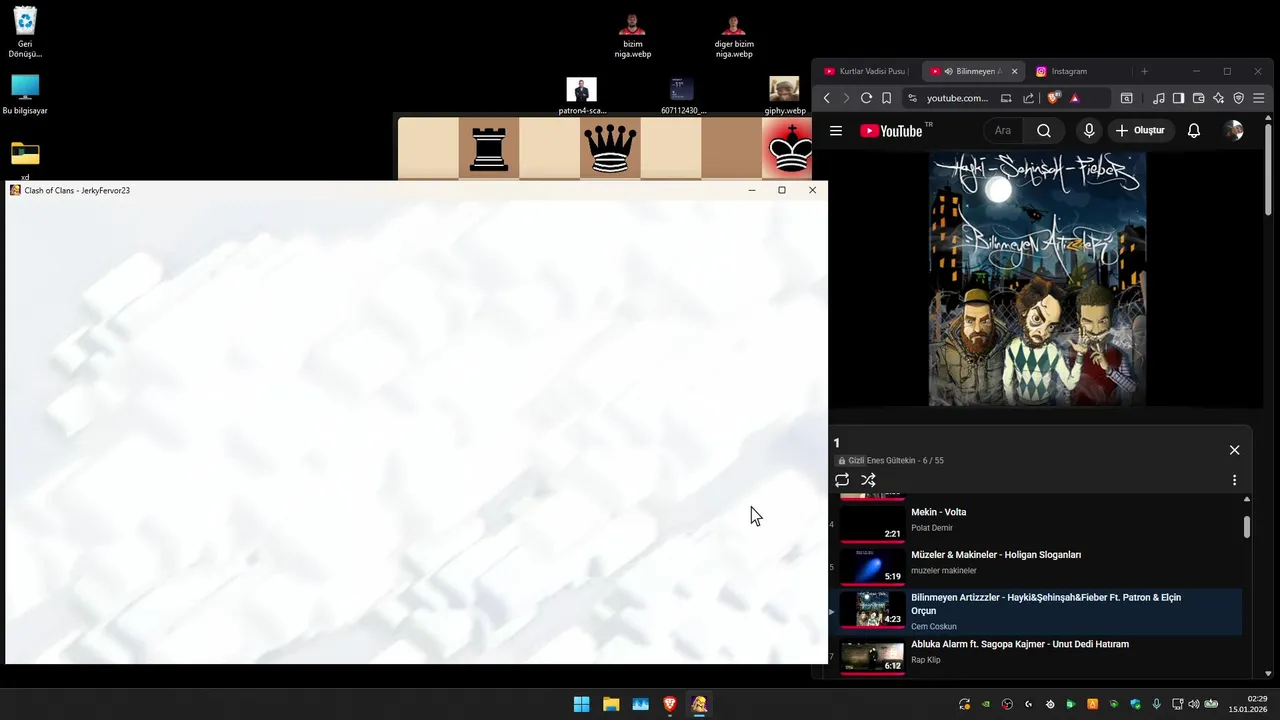1280x720 pixels.
Task: Select patron4-sca desktop file
Action: pos(582,96)
